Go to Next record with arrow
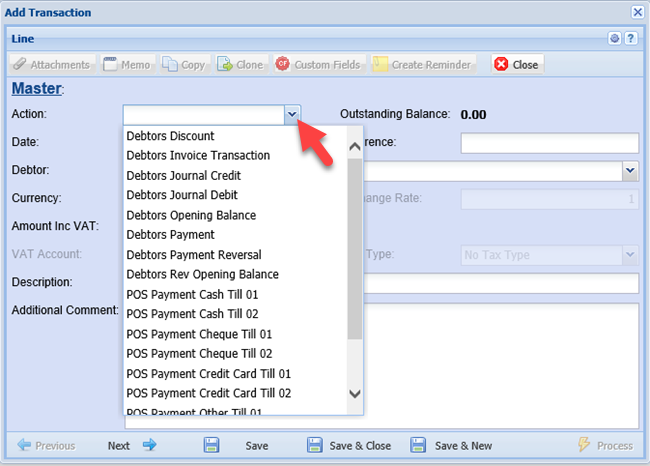Viewport: 650px width, 466px height. click(132, 446)
